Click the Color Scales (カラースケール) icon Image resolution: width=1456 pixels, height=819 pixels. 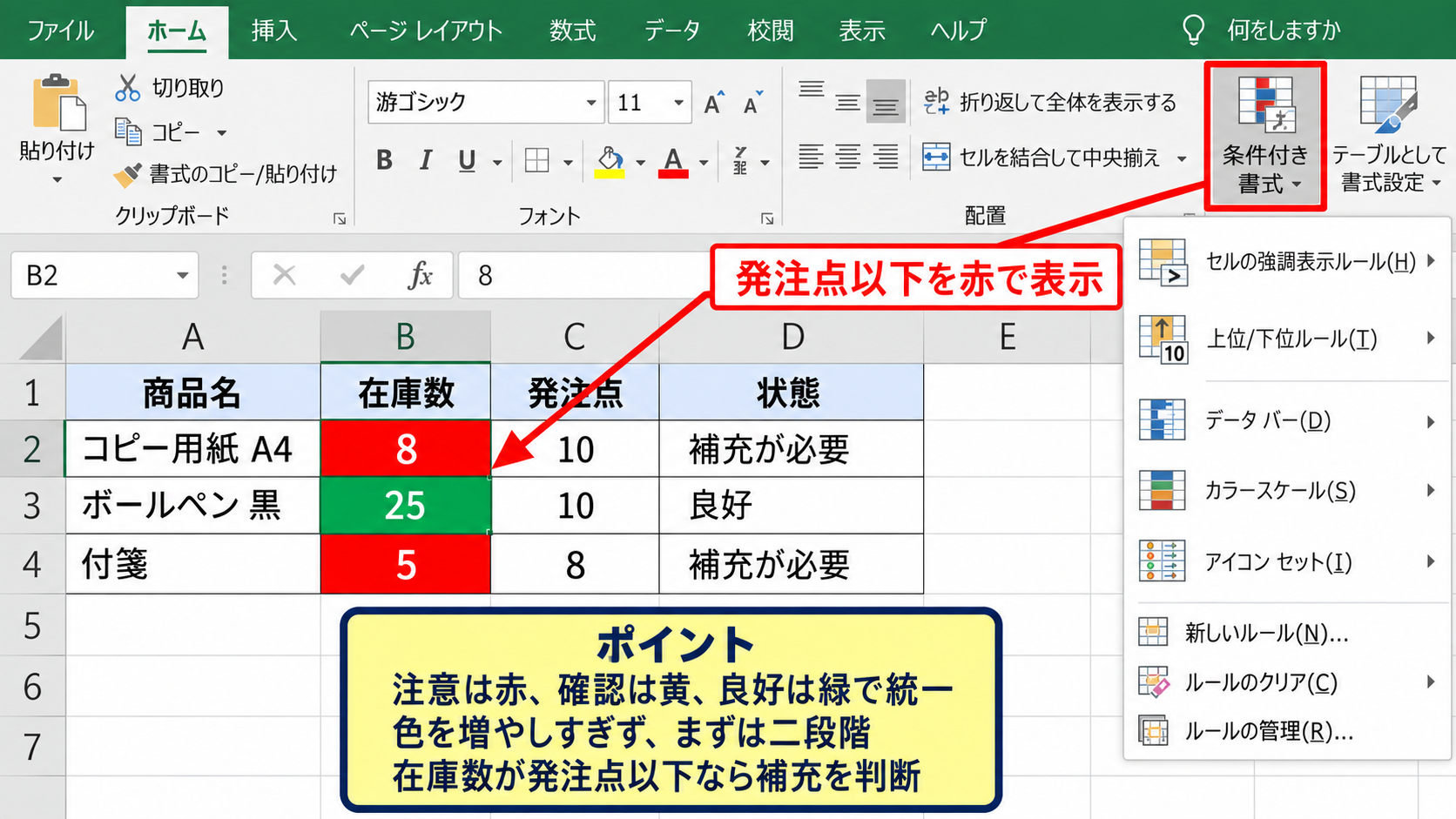click(1162, 490)
